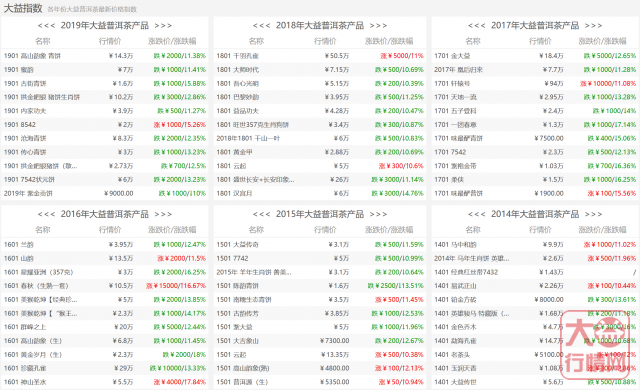Click the right arrows beside 2014年大益普洱茶产品
Image resolution: width=640 pixels, height=390 pixels.
click(593, 214)
